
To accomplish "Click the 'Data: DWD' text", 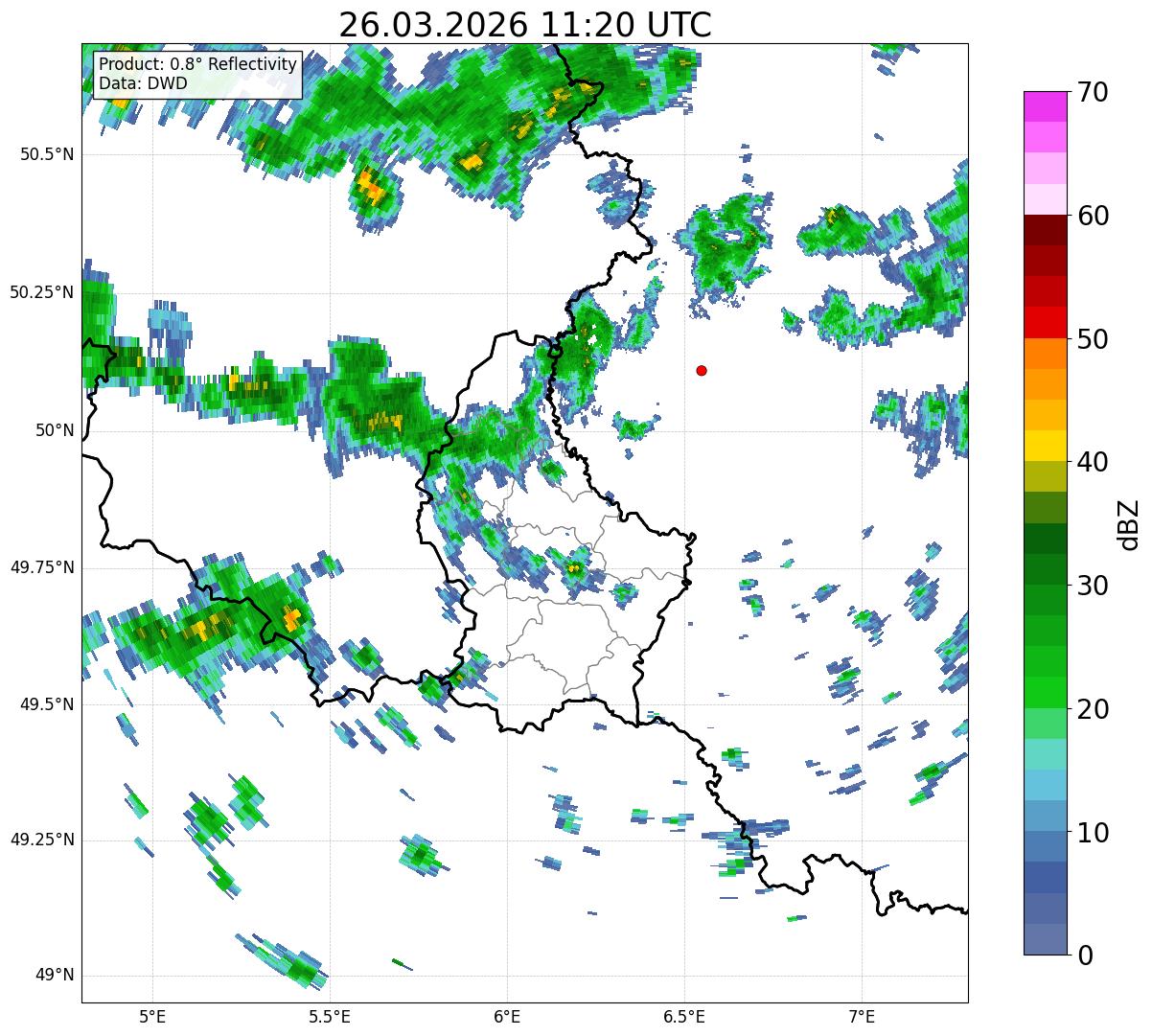I will point(144,83).
